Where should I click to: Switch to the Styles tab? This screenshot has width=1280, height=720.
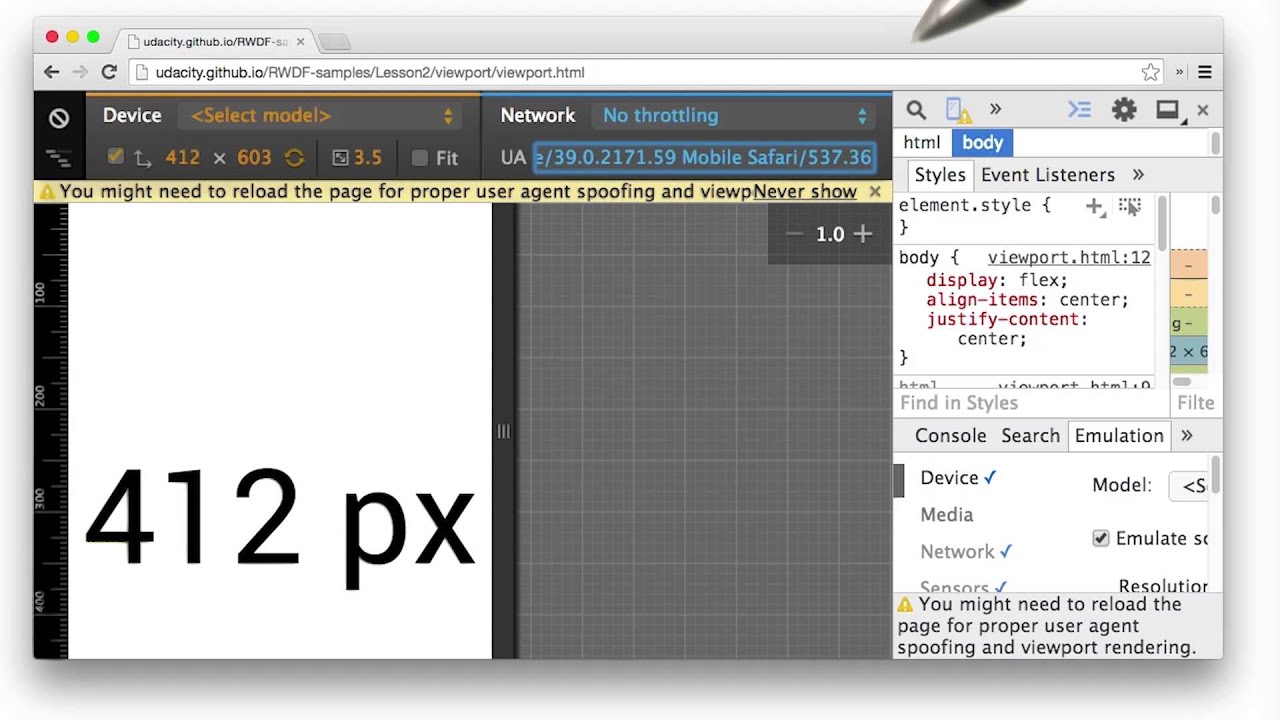pyautogui.click(x=940, y=175)
